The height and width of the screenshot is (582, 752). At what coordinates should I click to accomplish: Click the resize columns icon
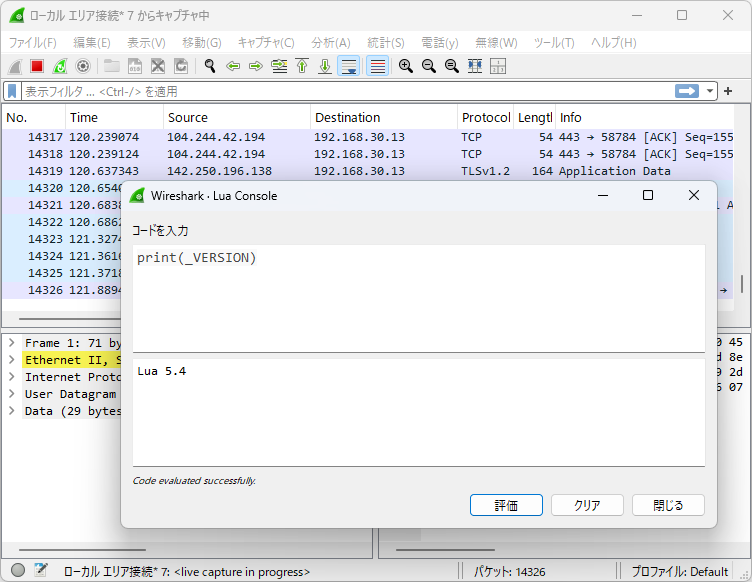(x=475, y=66)
